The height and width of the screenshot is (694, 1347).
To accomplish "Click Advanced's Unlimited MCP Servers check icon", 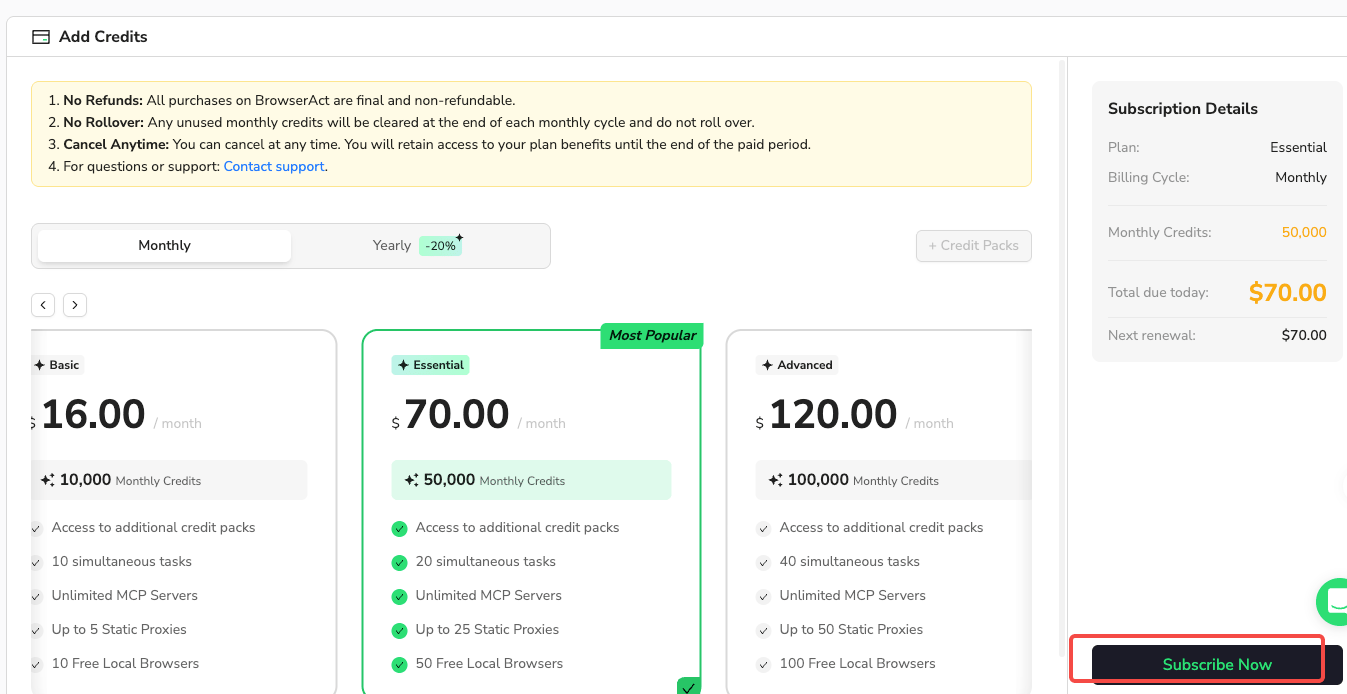I will coord(764,596).
